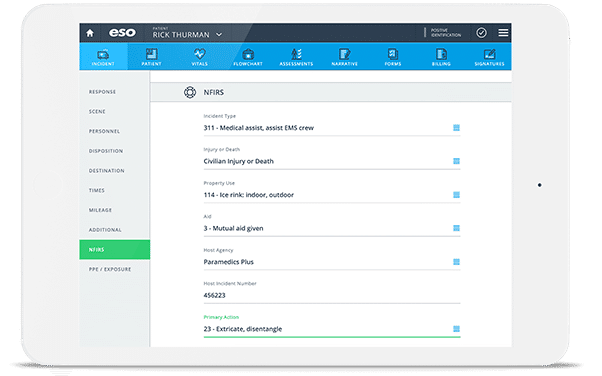Click the Positive Identification label
Screen dimensions: 602x376
pos(446,33)
